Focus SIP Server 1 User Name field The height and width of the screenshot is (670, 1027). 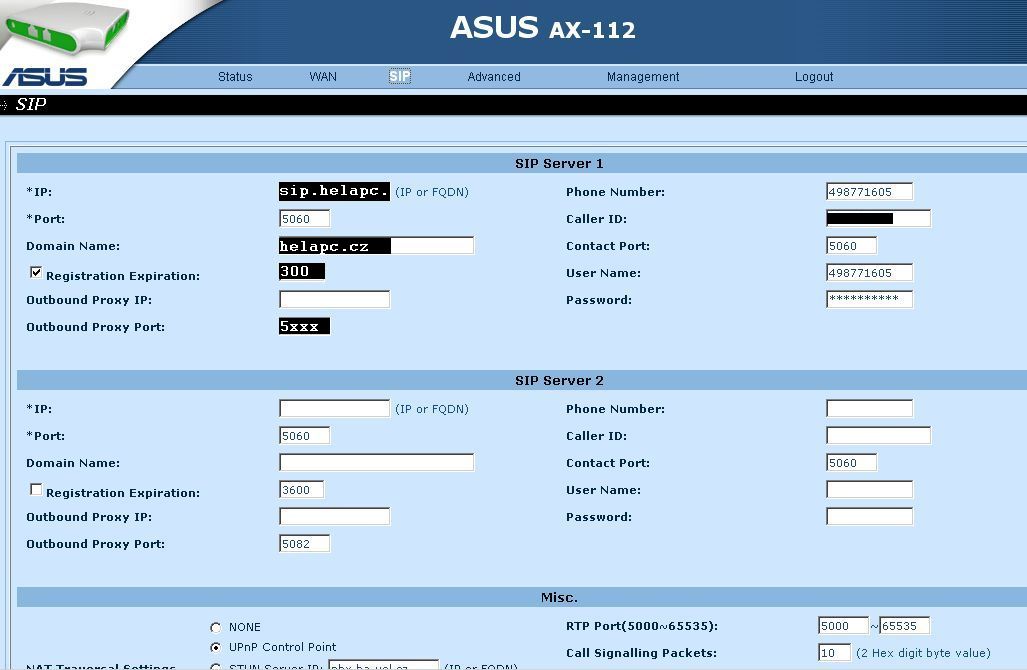pyautogui.click(x=869, y=272)
